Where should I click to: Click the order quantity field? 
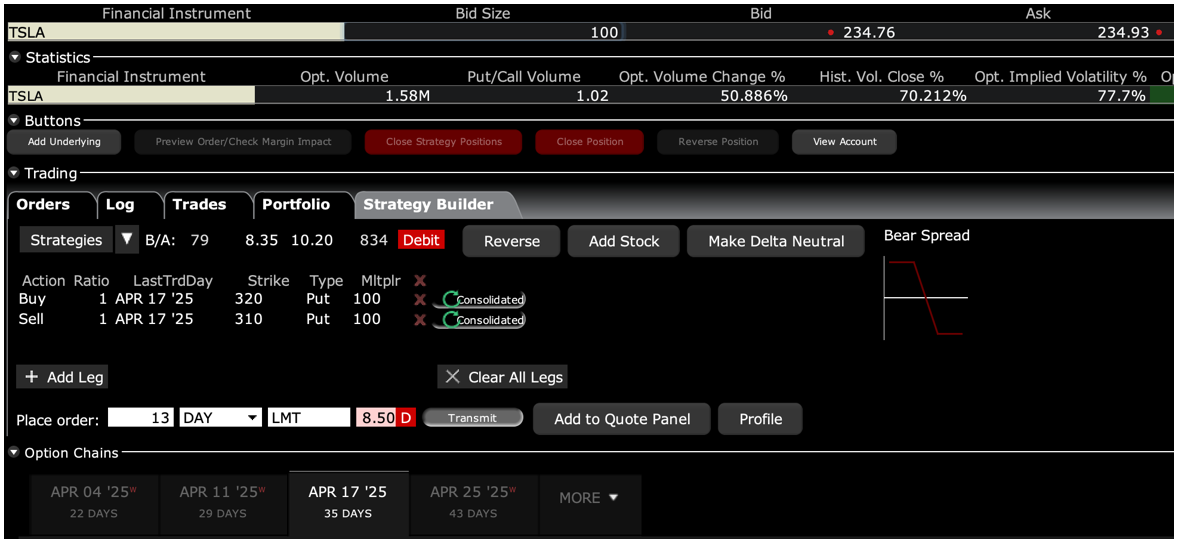[141, 418]
